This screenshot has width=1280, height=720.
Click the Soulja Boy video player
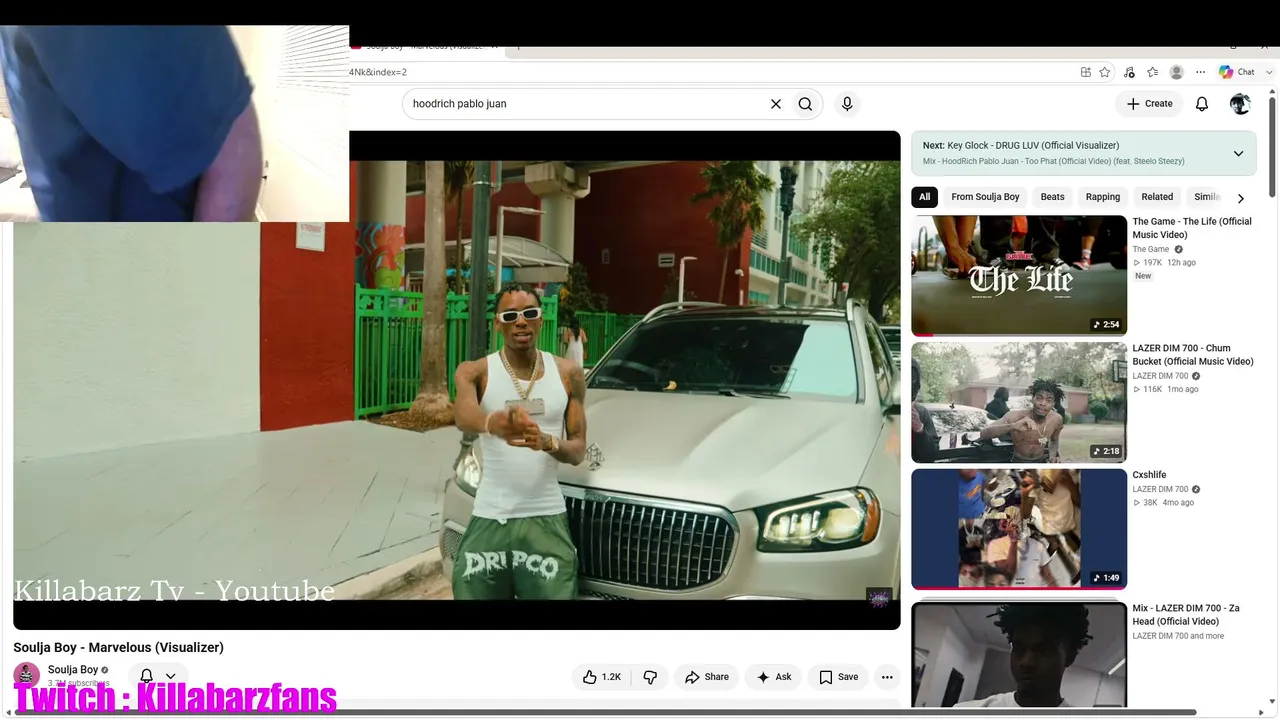457,380
